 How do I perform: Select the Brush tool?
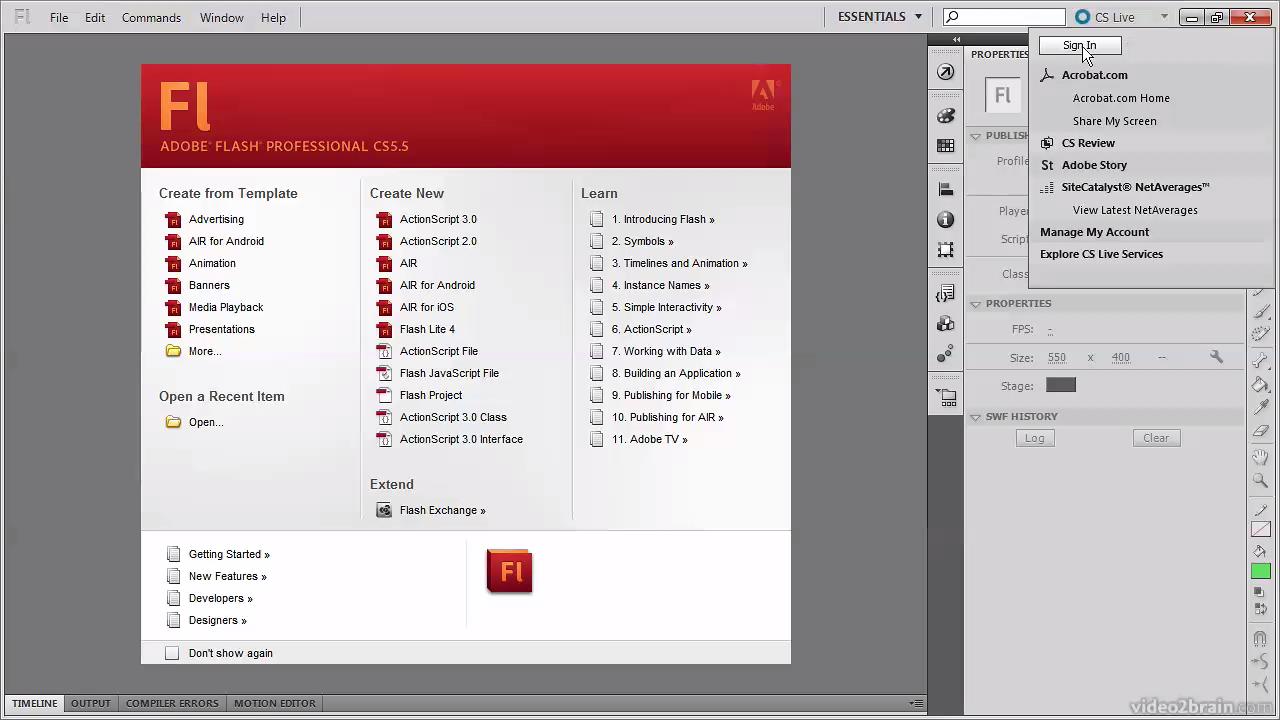[1261, 311]
